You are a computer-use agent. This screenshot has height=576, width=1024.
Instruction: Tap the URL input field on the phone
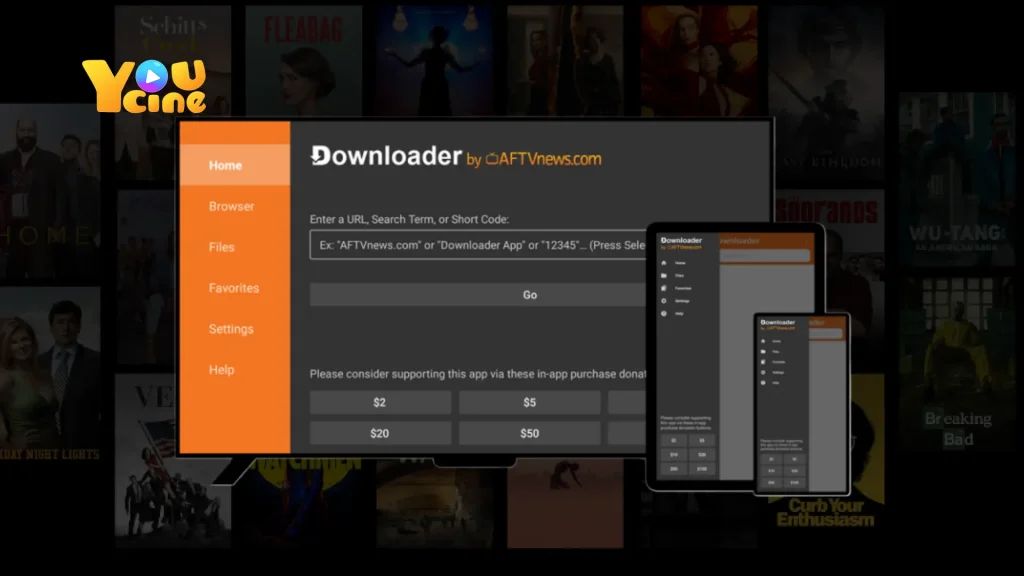coord(825,333)
